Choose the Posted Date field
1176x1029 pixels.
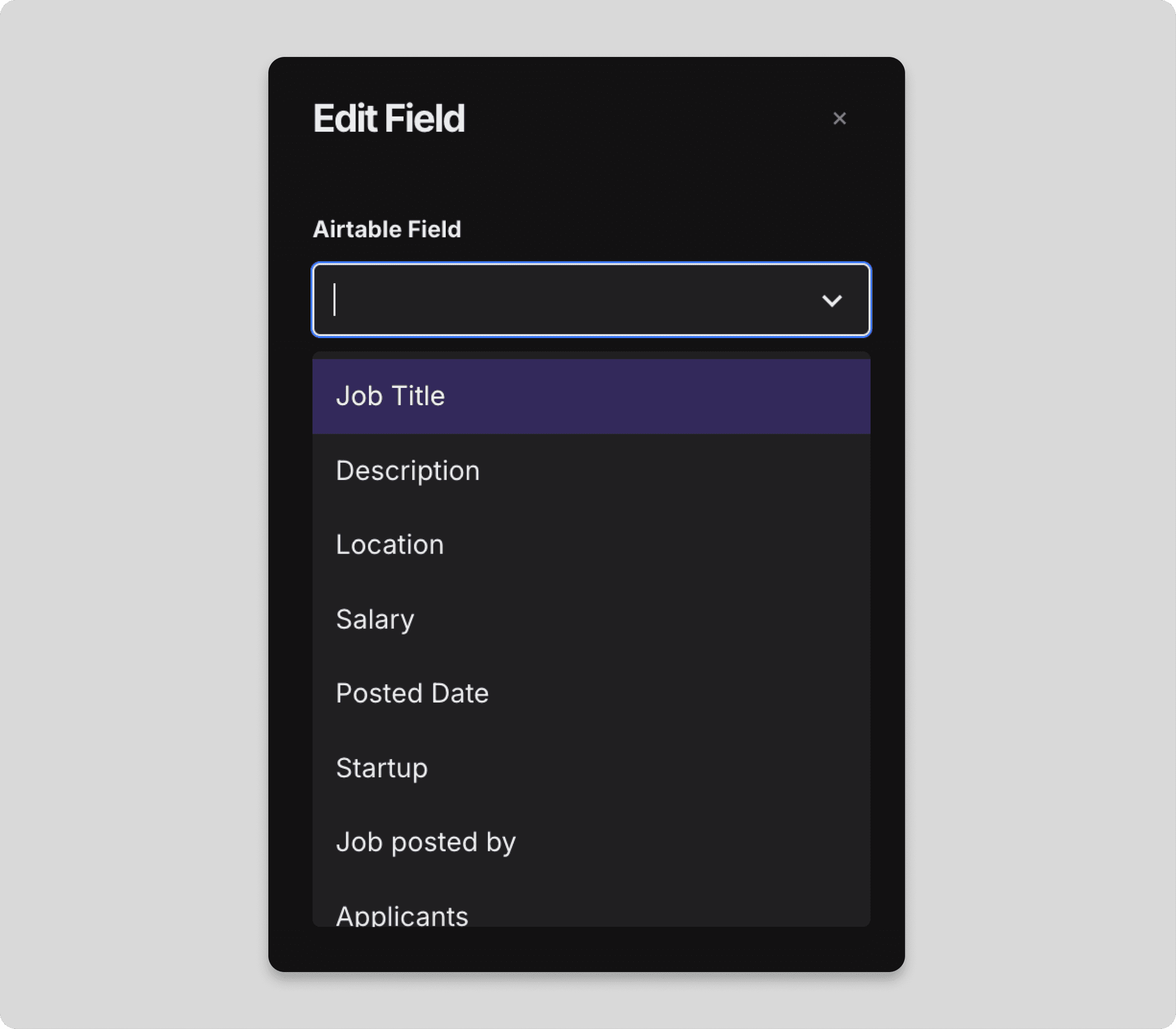591,693
